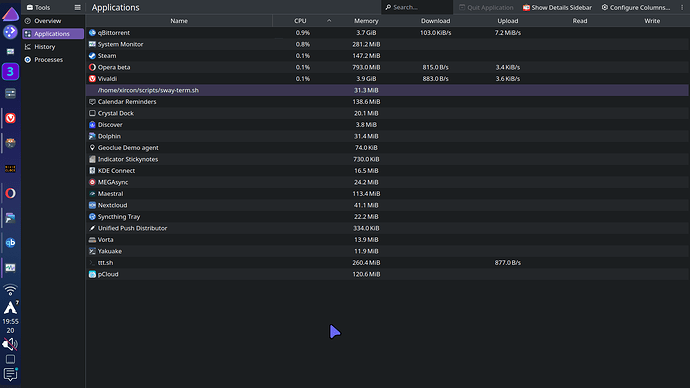Sort by the Download column header
Image resolution: width=690 pixels, height=388 pixels.
[435, 21]
